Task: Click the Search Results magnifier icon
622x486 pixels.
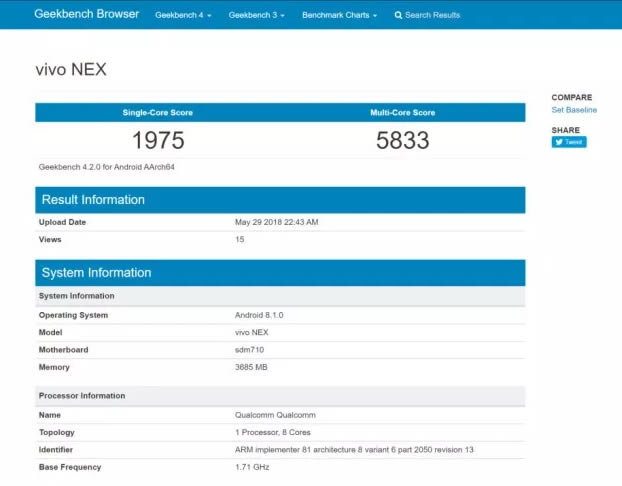Action: click(398, 16)
